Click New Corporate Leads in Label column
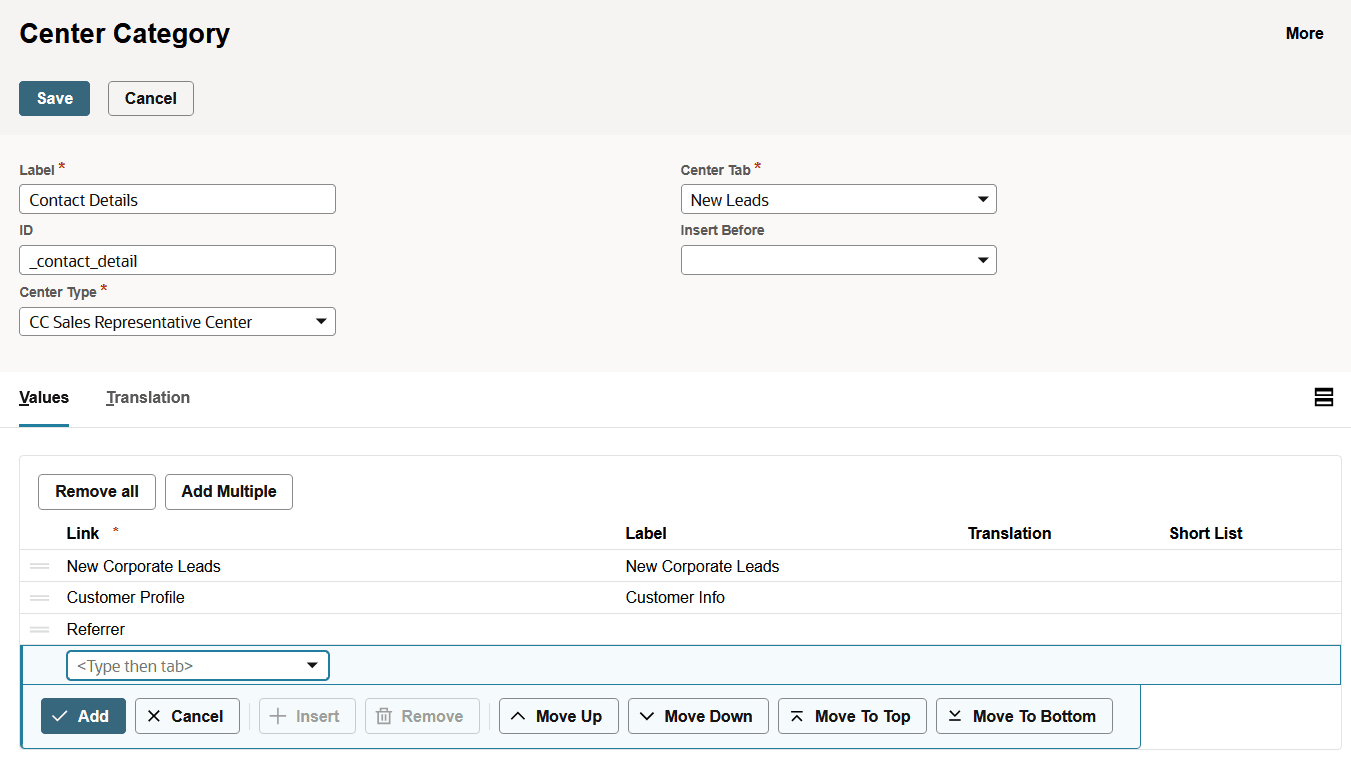Screen dimensions: 1351x760 pos(702,566)
